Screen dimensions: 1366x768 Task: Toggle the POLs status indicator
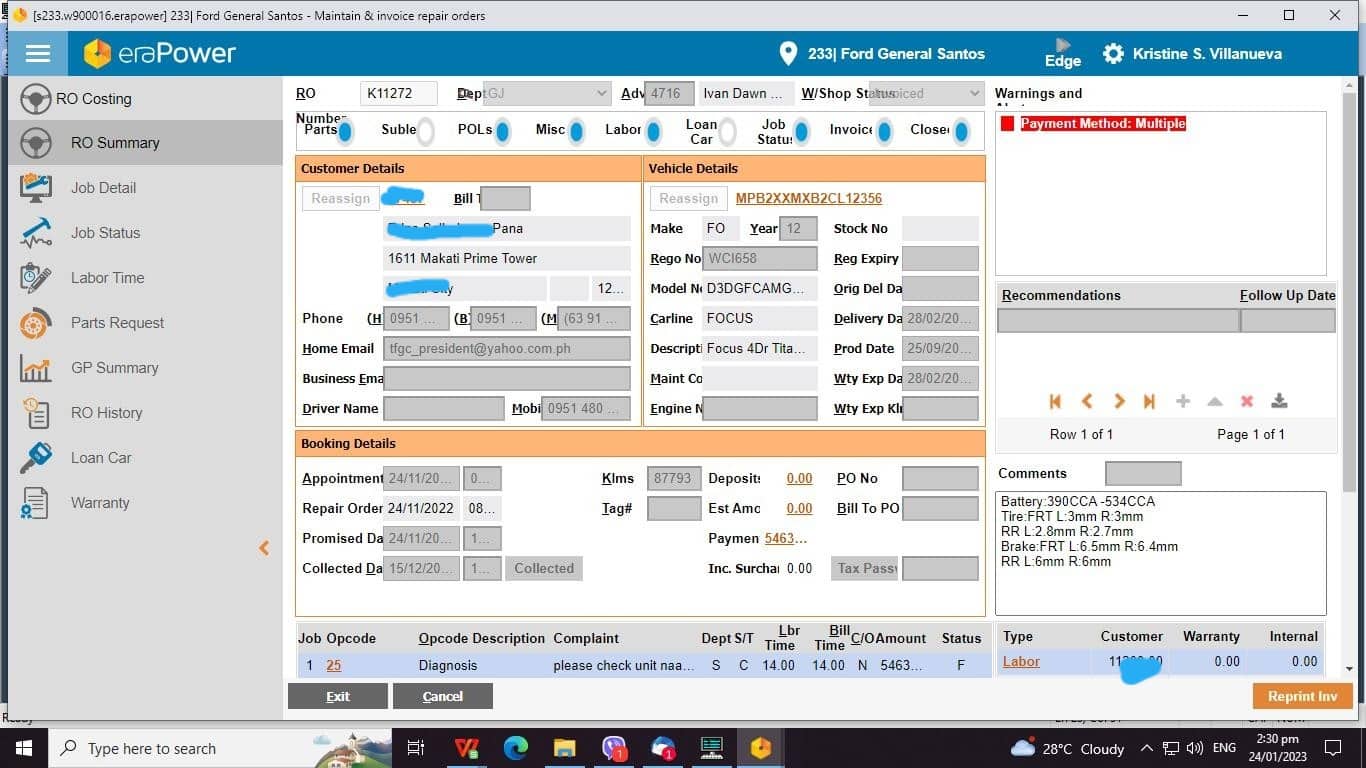503,131
